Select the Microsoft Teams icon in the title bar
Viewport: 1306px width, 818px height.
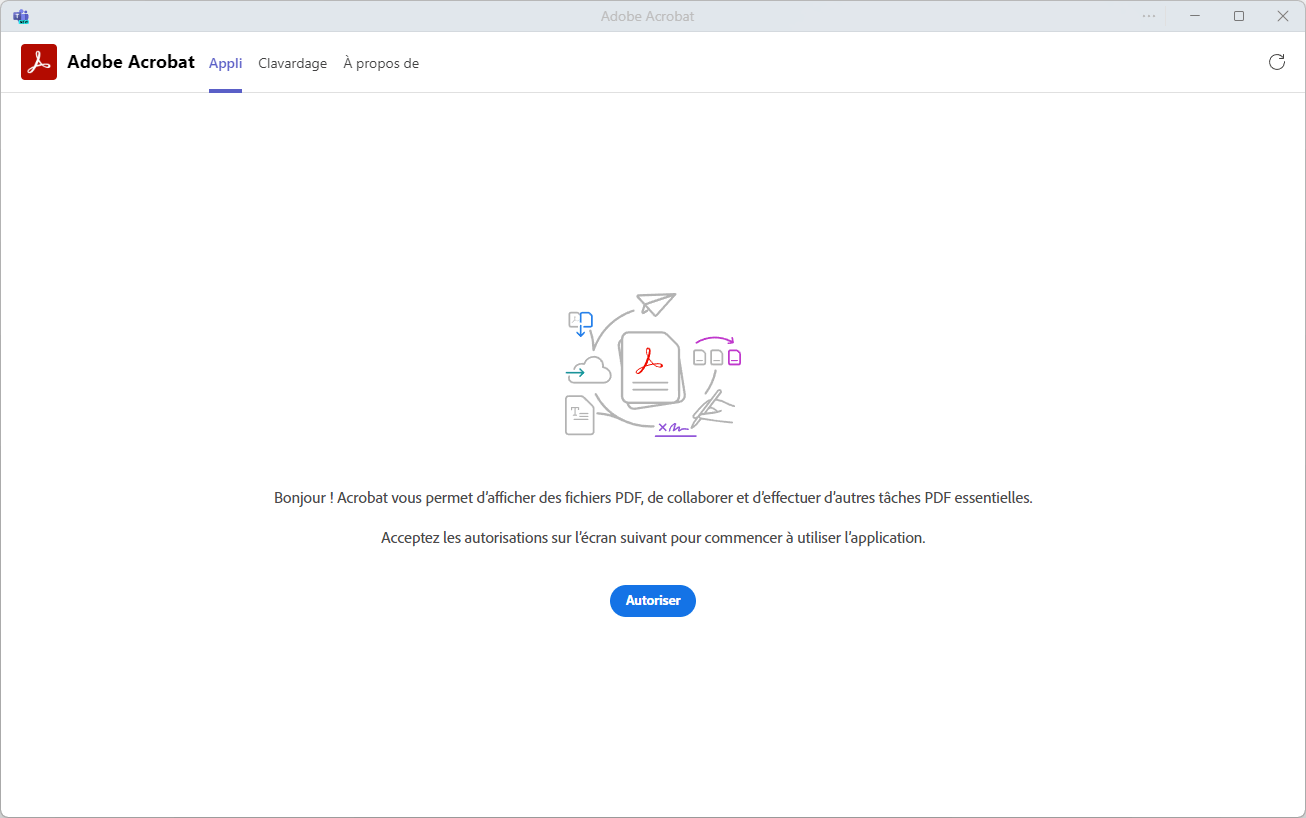pyautogui.click(x=20, y=15)
